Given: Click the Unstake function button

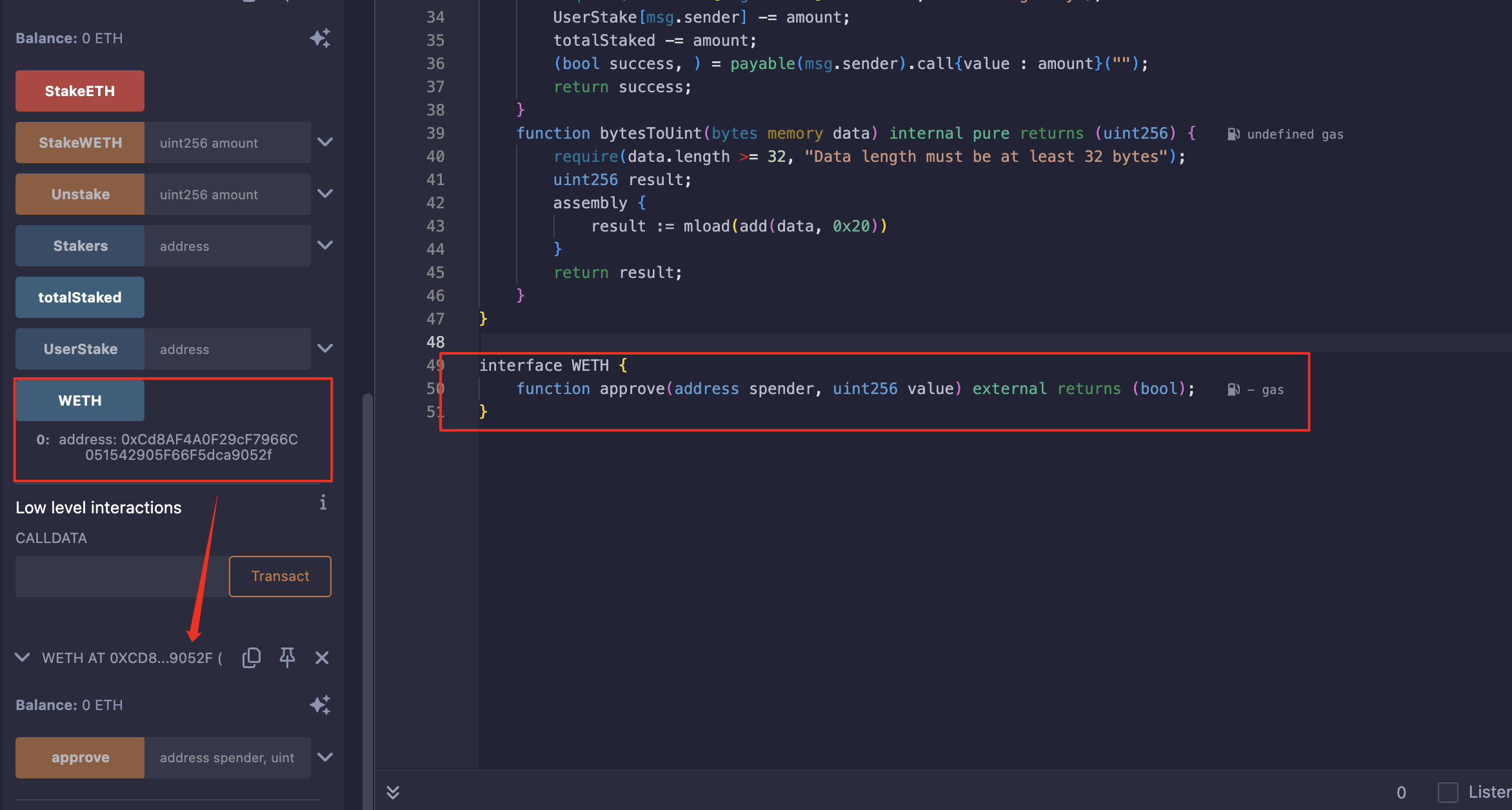Looking at the screenshot, I should coord(80,194).
